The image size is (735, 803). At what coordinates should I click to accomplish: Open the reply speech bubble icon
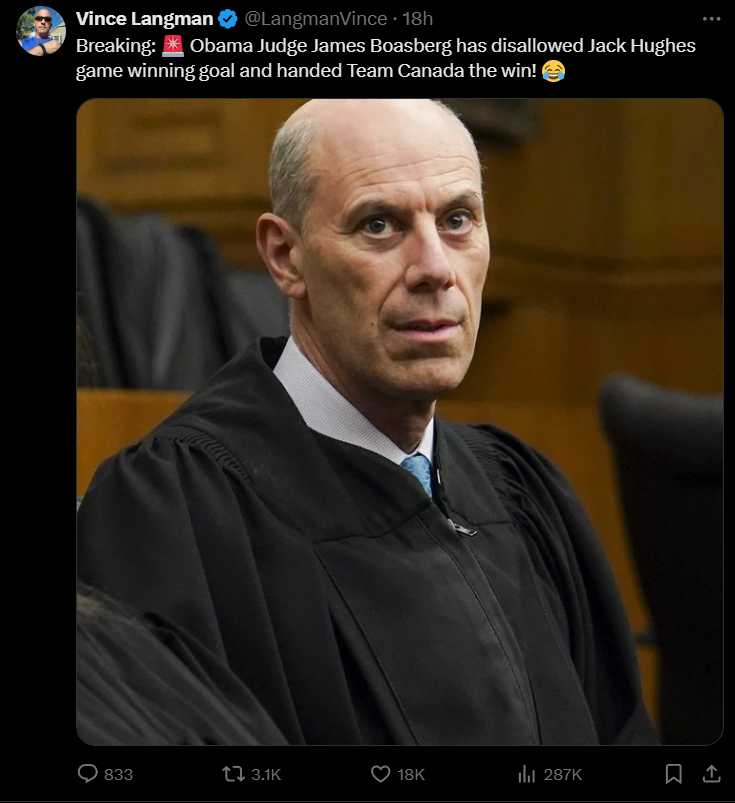[x=88, y=773]
